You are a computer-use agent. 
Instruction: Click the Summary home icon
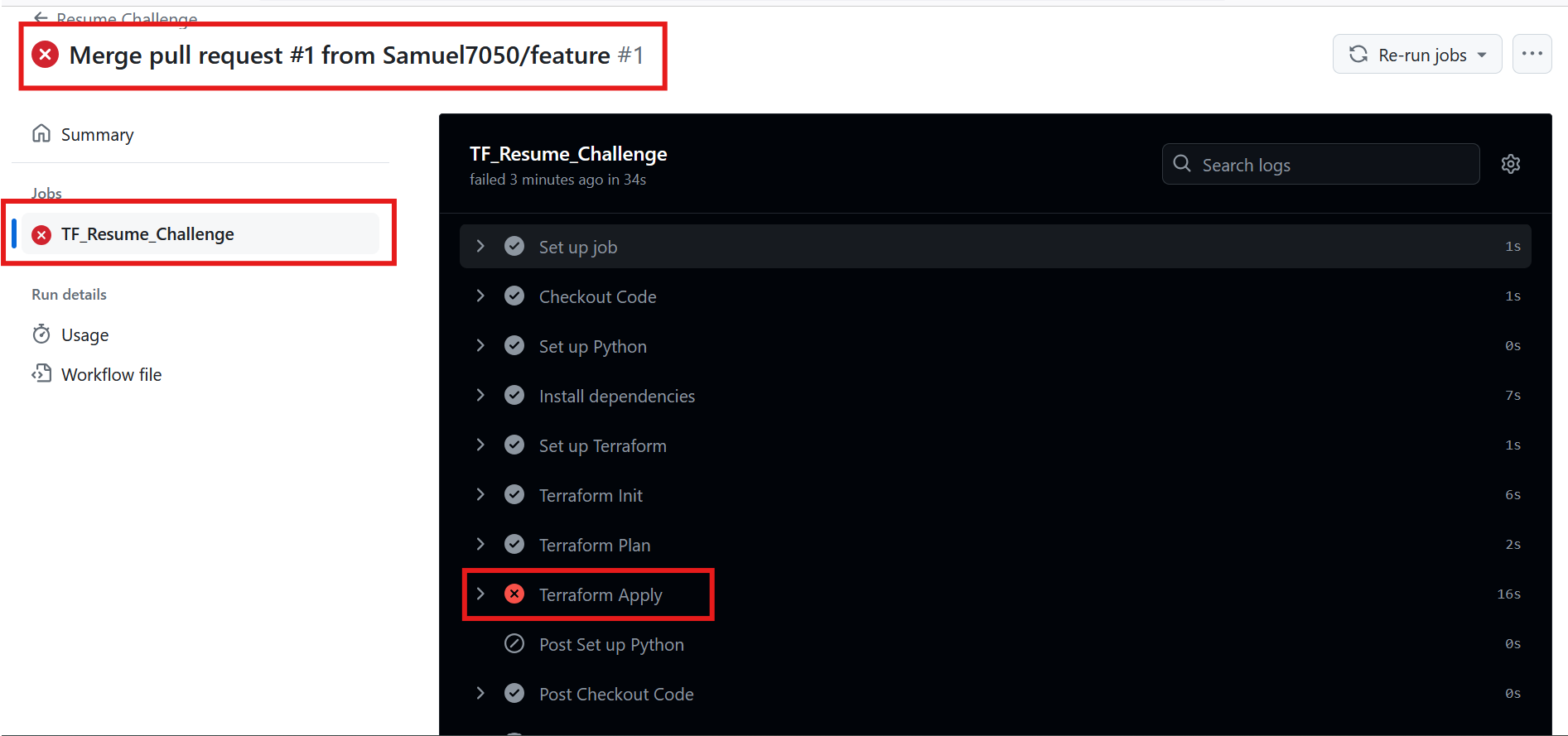click(41, 134)
